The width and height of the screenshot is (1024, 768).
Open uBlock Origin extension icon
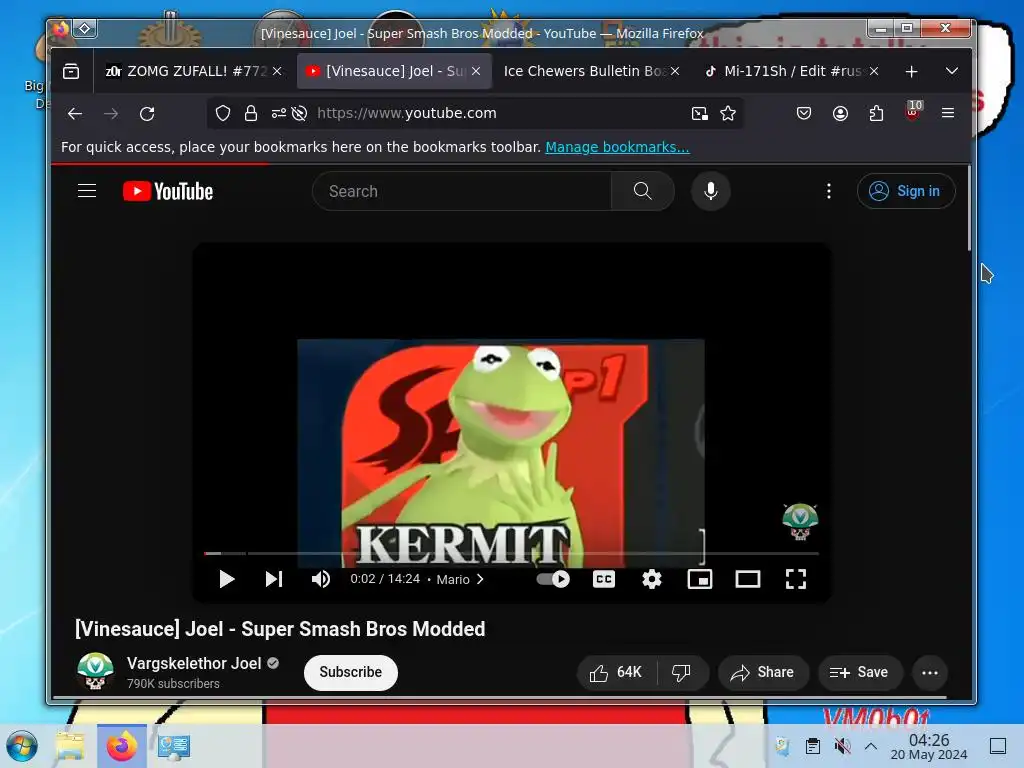pos(913,111)
